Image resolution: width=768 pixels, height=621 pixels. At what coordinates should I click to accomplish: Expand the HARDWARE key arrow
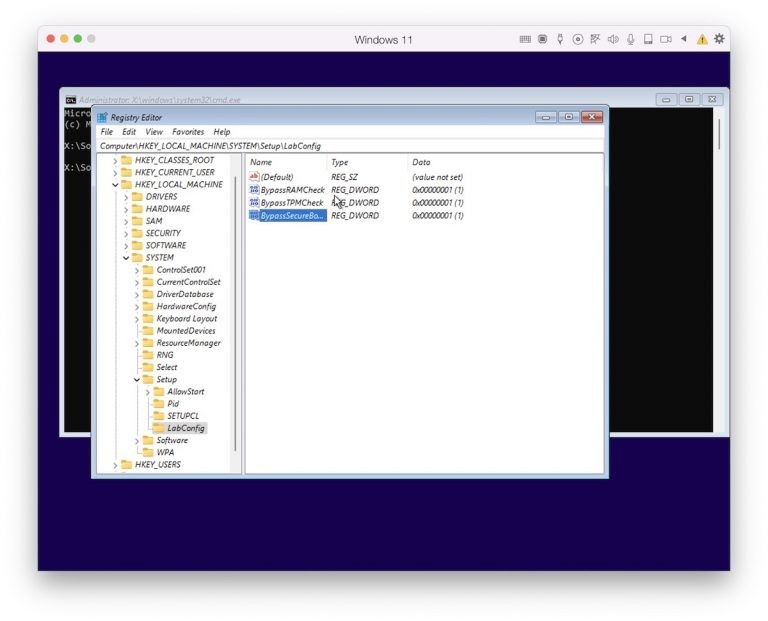pyautogui.click(x=126, y=209)
